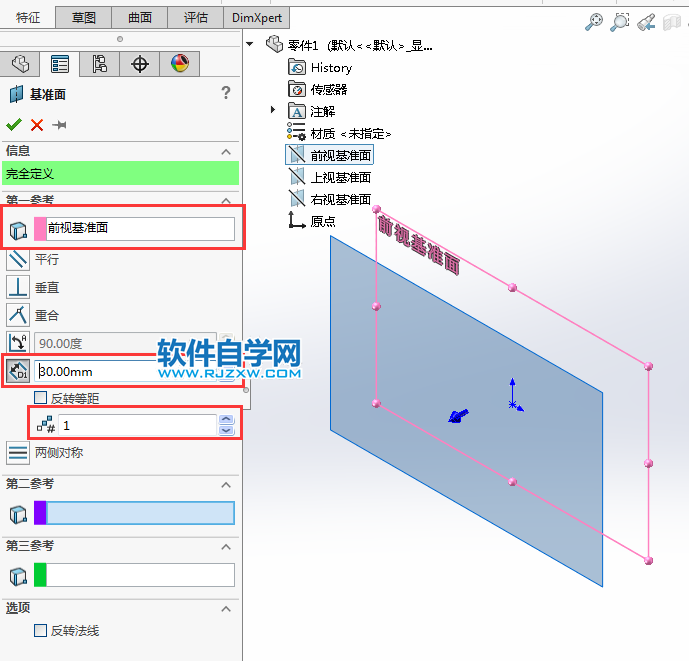This screenshot has height=661, width=689.
Task: Click the 30.00mm offset distance field
Action: (127, 372)
